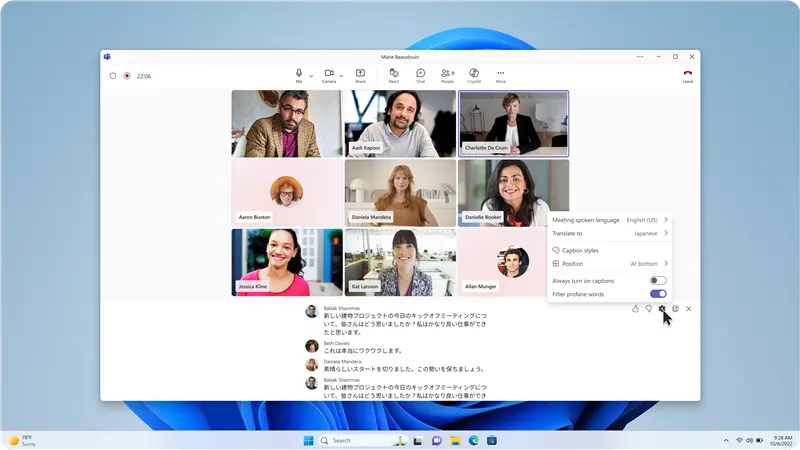Screen dimensions: 800x450
Task: Click the captions thumbs down icon
Action: click(x=648, y=309)
